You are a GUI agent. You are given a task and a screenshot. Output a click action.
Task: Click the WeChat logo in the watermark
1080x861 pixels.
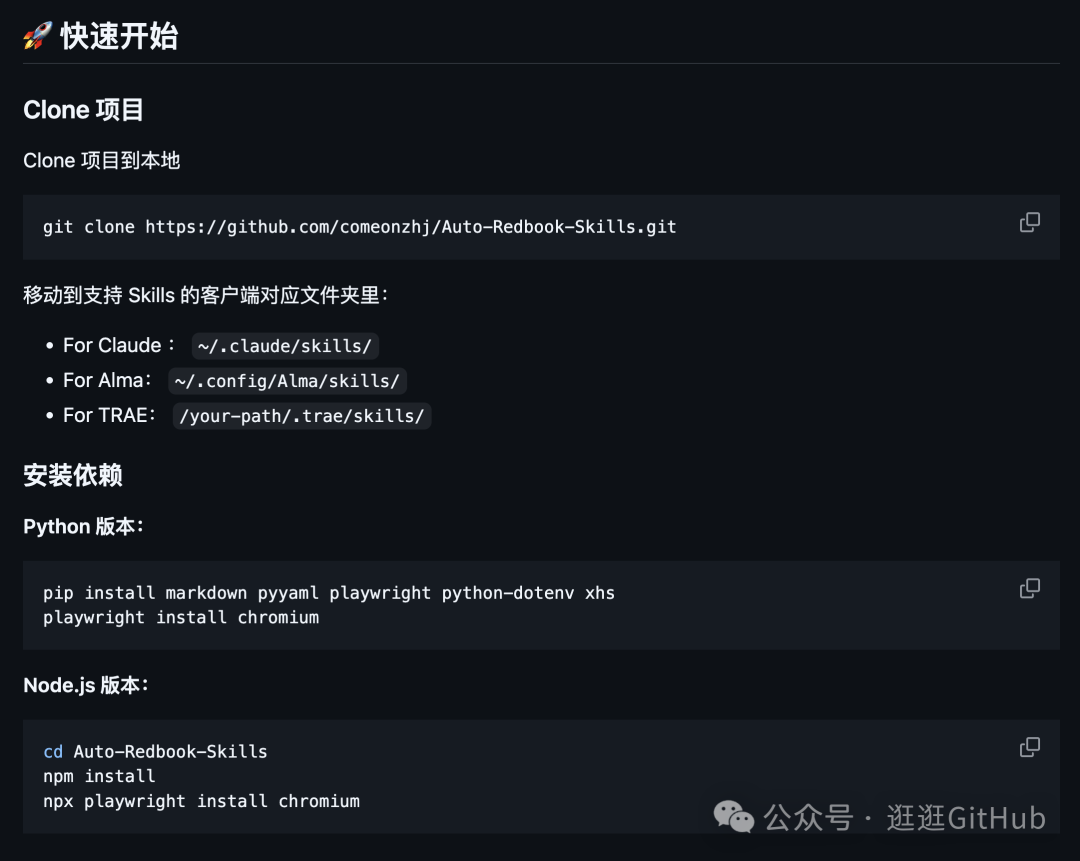pyautogui.click(x=734, y=818)
